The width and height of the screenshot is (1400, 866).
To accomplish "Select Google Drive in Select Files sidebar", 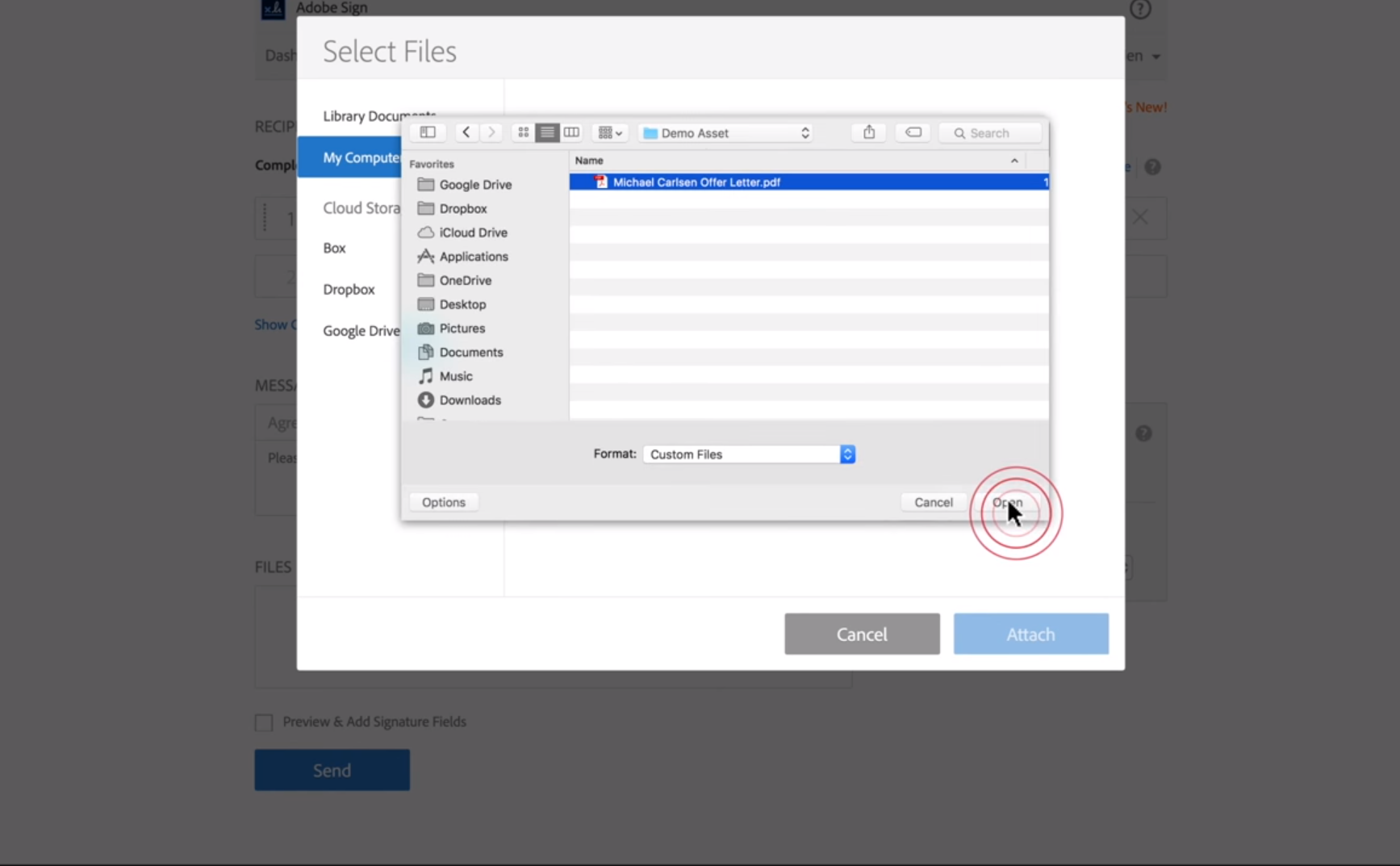I will pos(361,331).
